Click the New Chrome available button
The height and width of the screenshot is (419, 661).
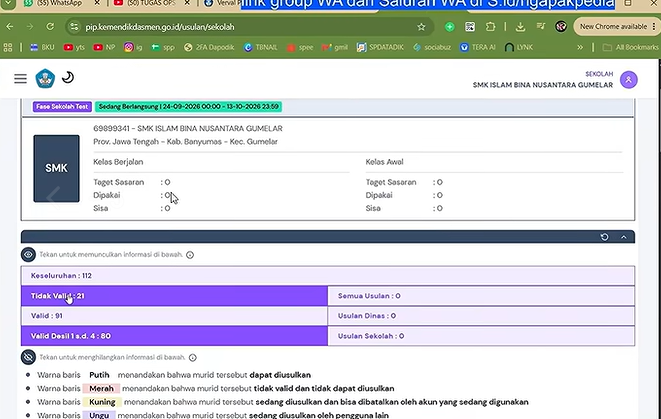tap(616, 27)
